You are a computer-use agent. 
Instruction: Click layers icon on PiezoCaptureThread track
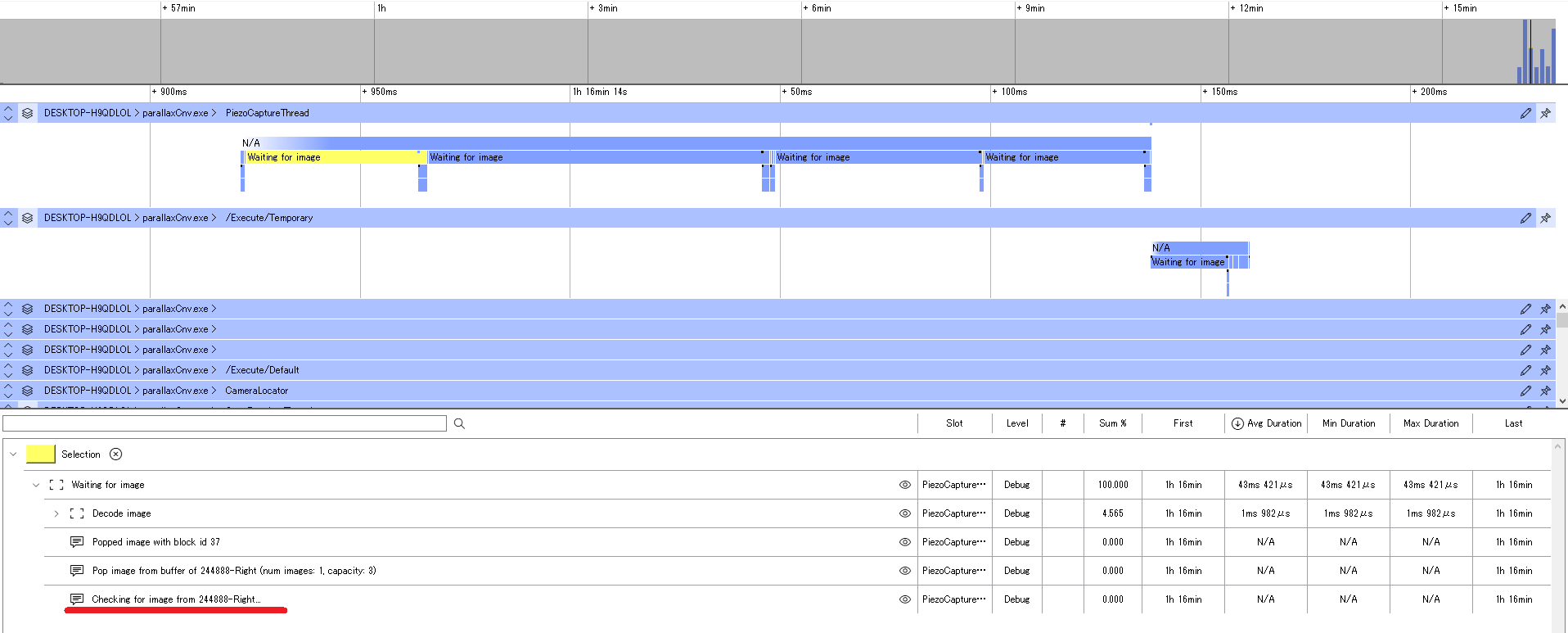tap(27, 113)
